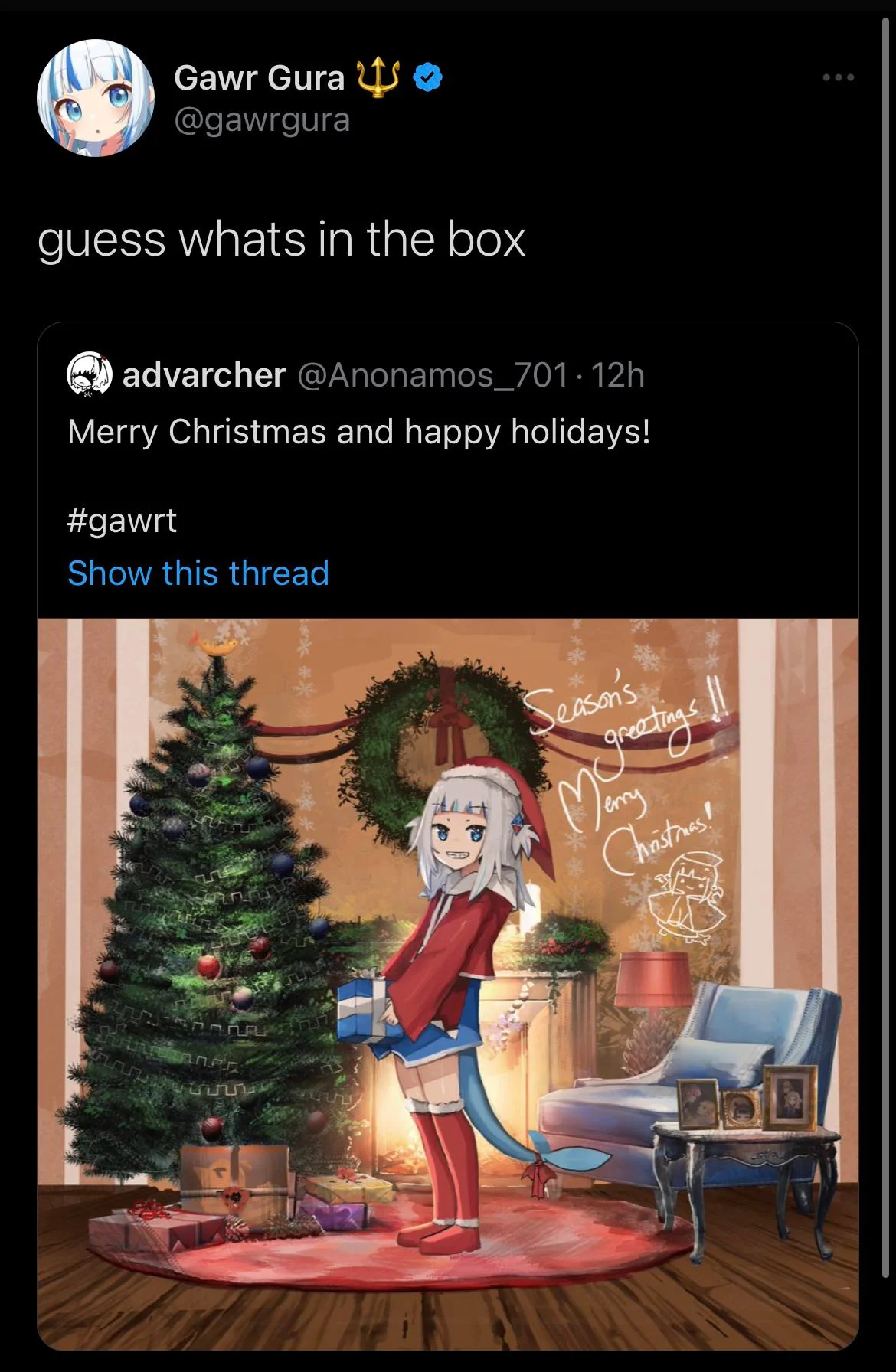Click Show this thread link

(x=198, y=573)
